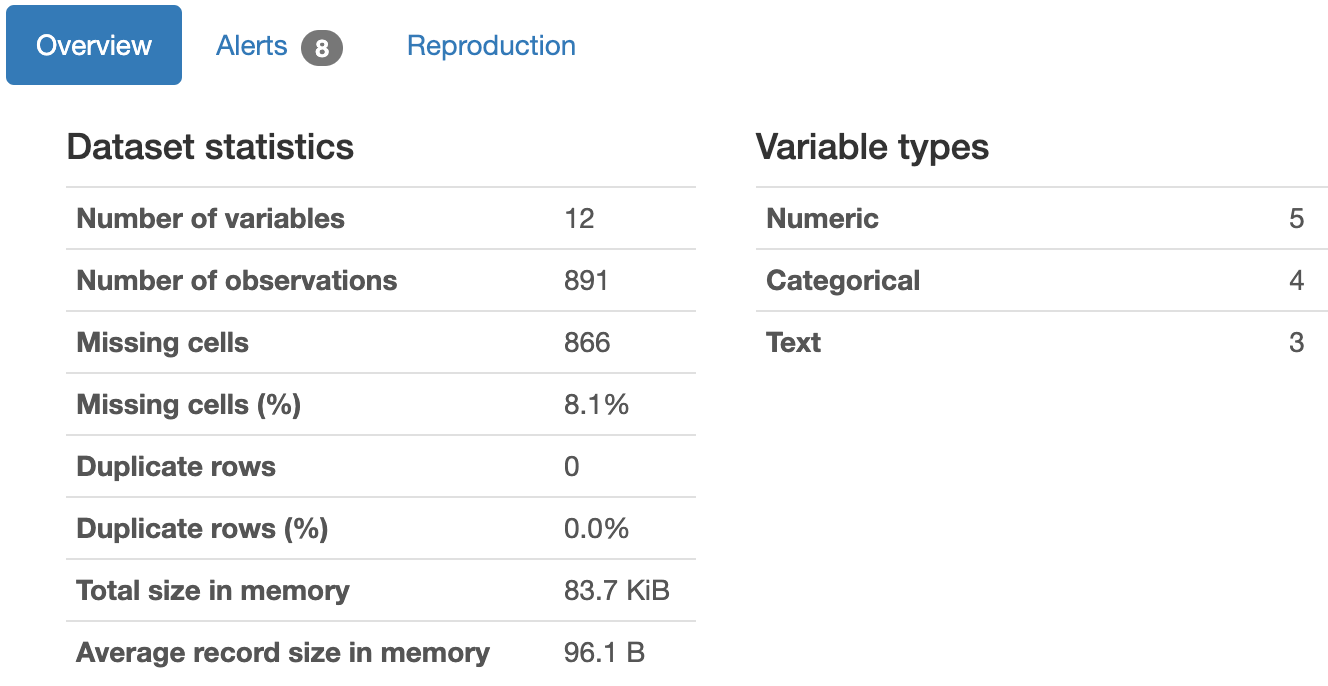Image resolution: width=1328 pixels, height=686 pixels.
Task: Click the 96.1 B record size value
Action: point(604,652)
